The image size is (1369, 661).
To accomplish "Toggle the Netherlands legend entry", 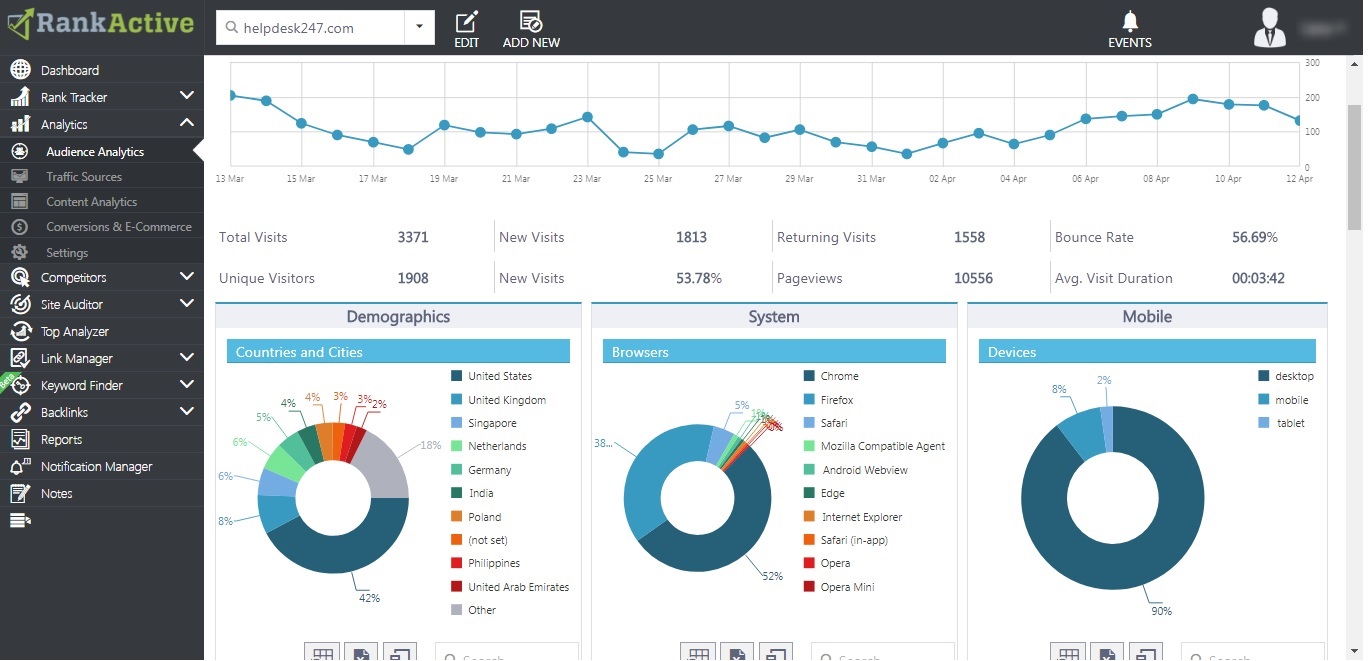I will pos(488,446).
